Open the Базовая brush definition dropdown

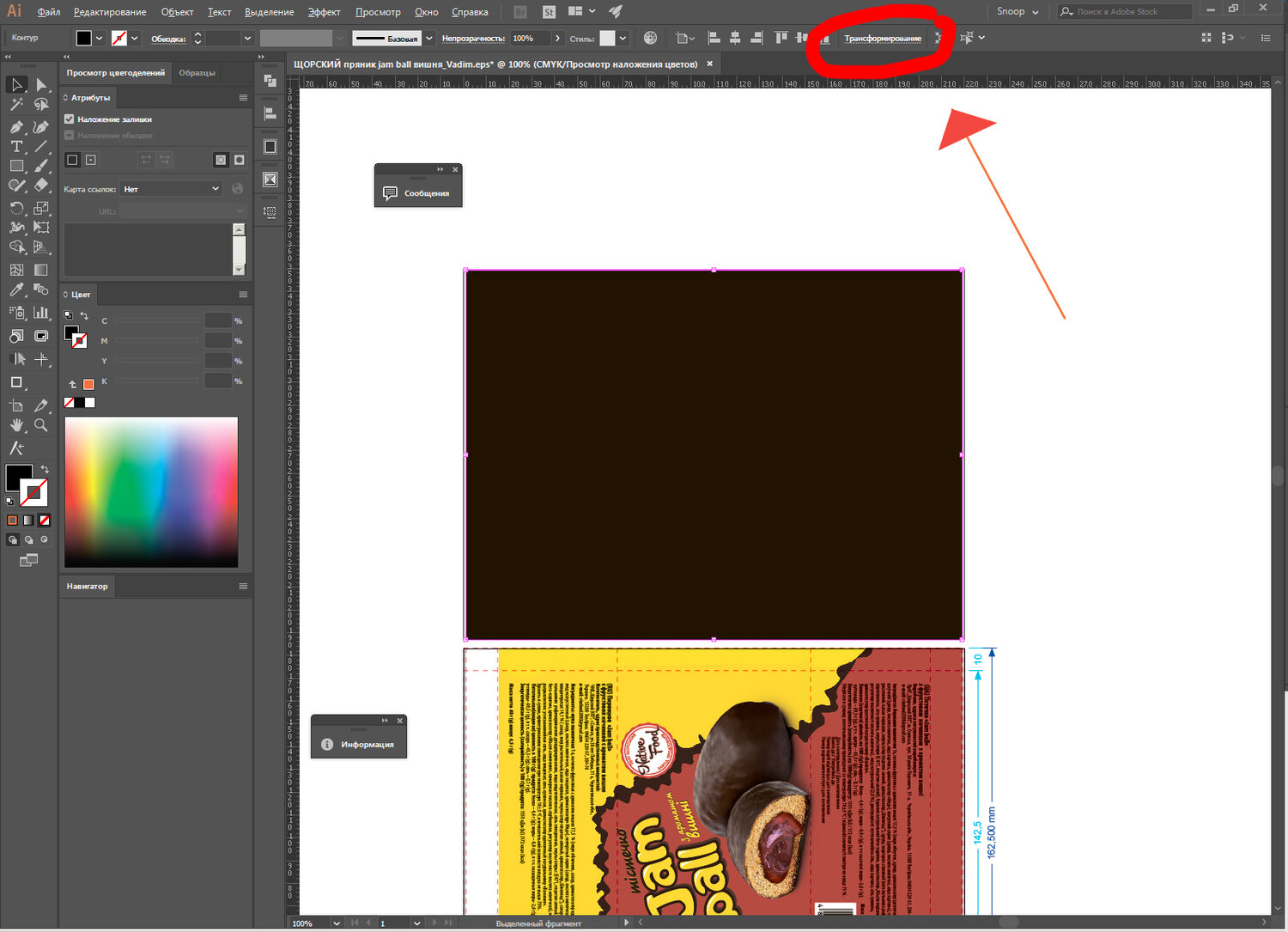(x=429, y=38)
